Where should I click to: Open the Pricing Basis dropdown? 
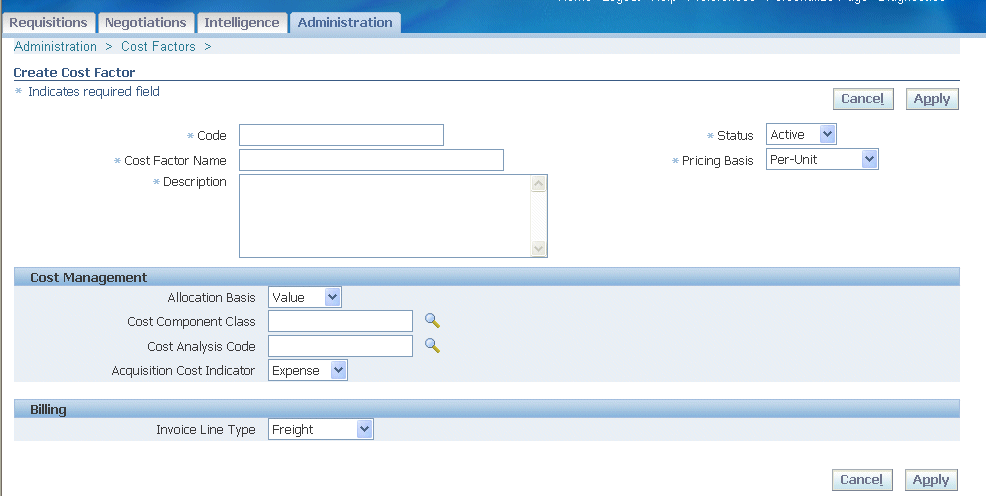click(x=822, y=160)
